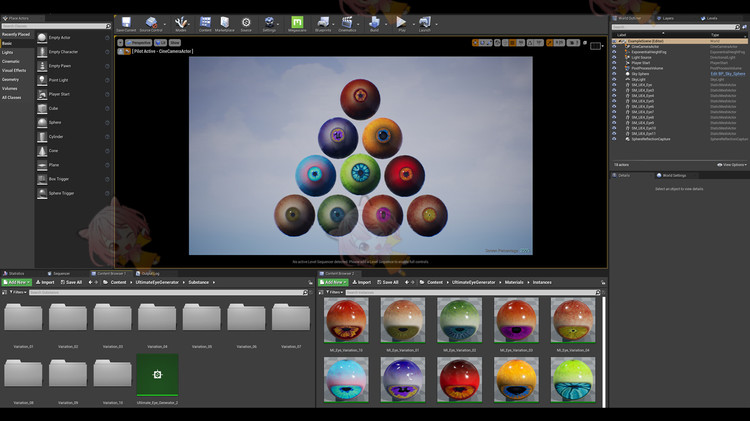Image resolution: width=750 pixels, height=421 pixels.
Task: Open View Options in World Outliner
Action: pyautogui.click(x=732, y=165)
